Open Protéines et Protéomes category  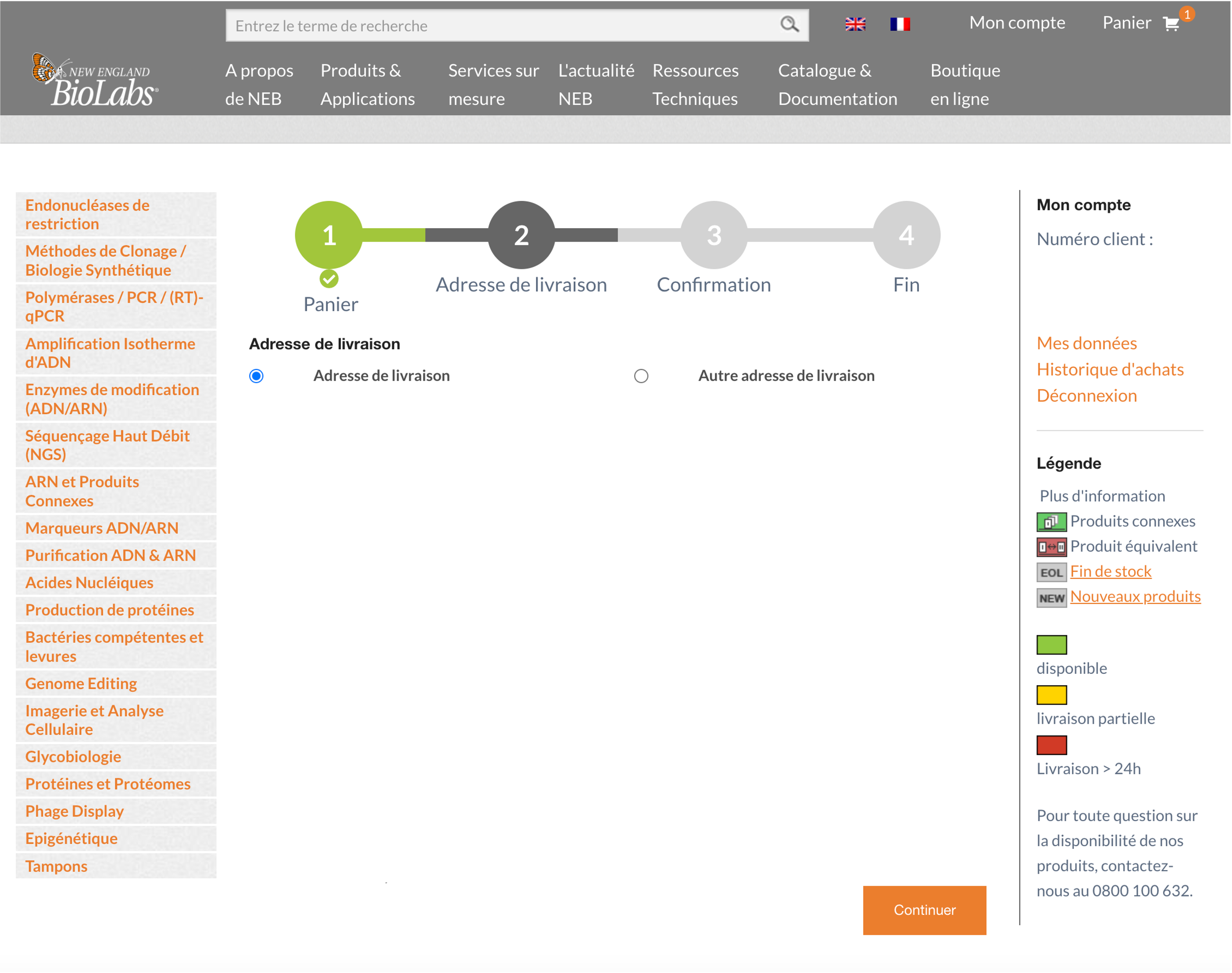click(x=116, y=784)
